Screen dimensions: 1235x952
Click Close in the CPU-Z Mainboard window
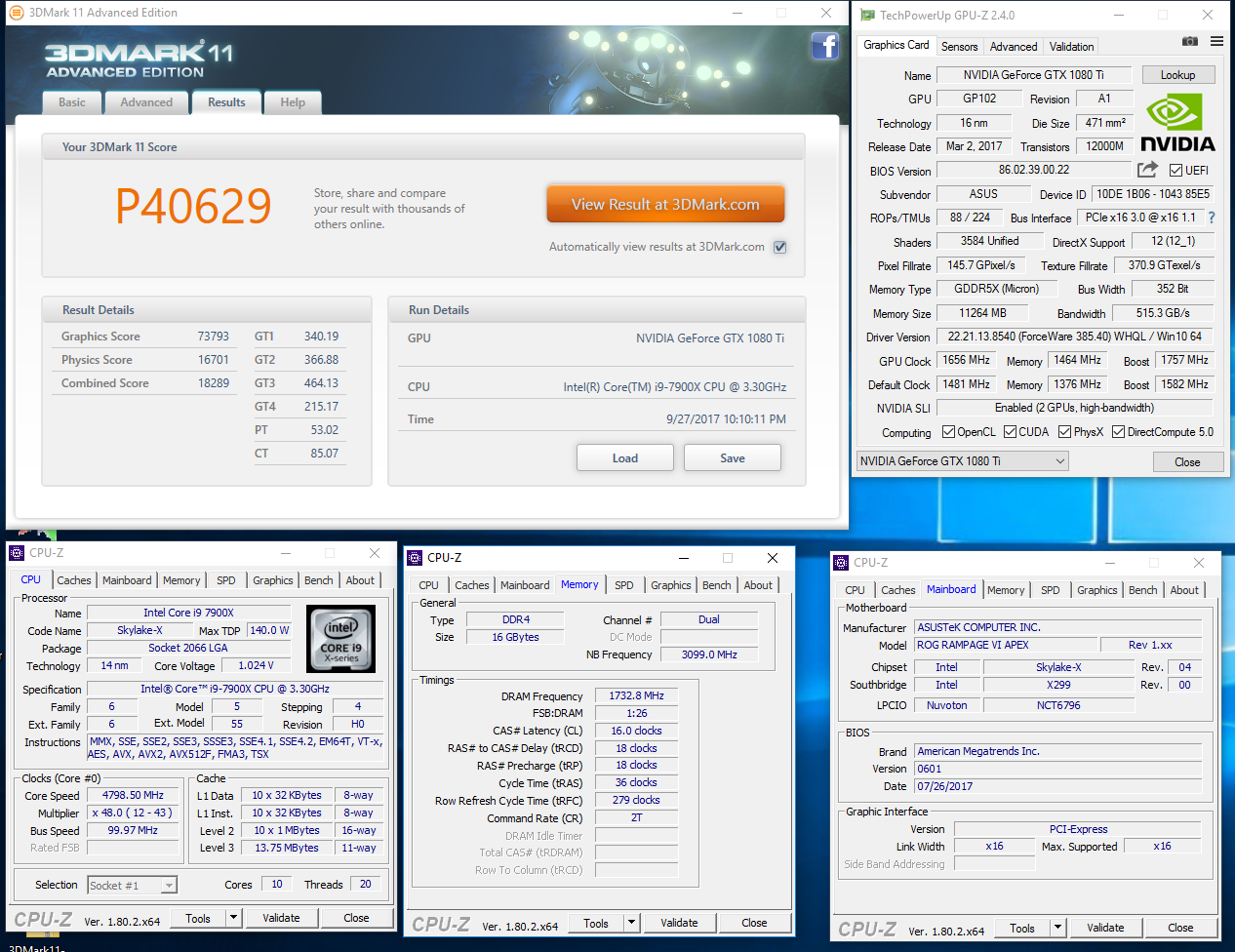pos(1180,928)
